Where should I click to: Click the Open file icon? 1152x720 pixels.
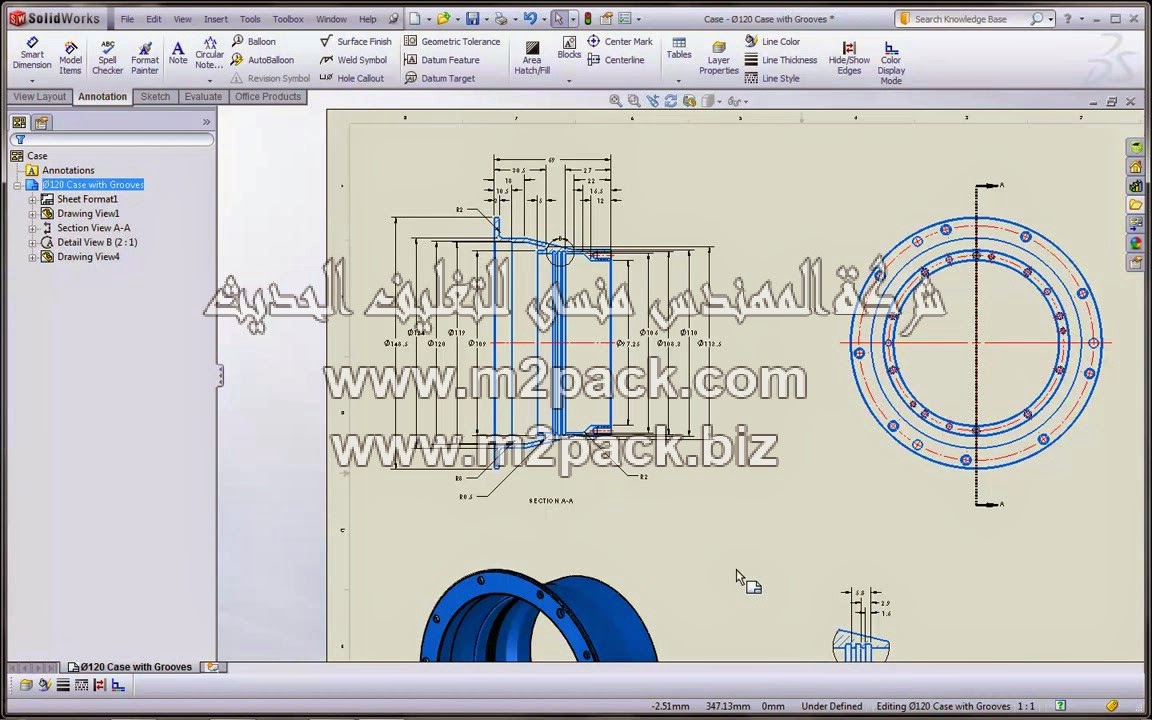click(x=443, y=19)
